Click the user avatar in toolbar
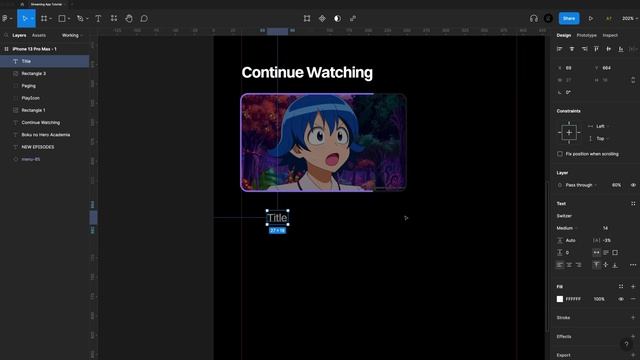The height and width of the screenshot is (360, 640). click(548, 18)
